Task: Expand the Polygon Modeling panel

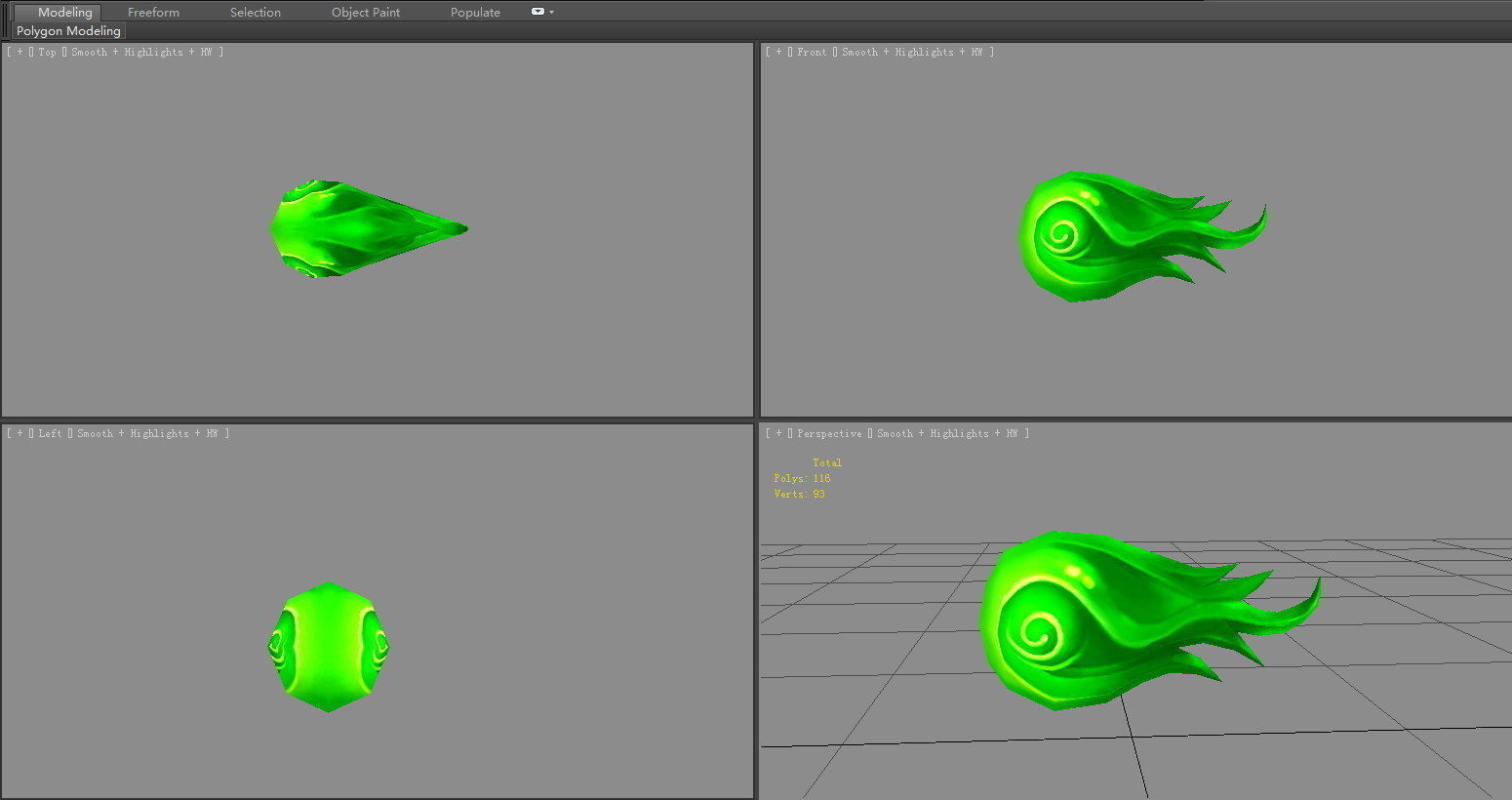Action: (68, 31)
